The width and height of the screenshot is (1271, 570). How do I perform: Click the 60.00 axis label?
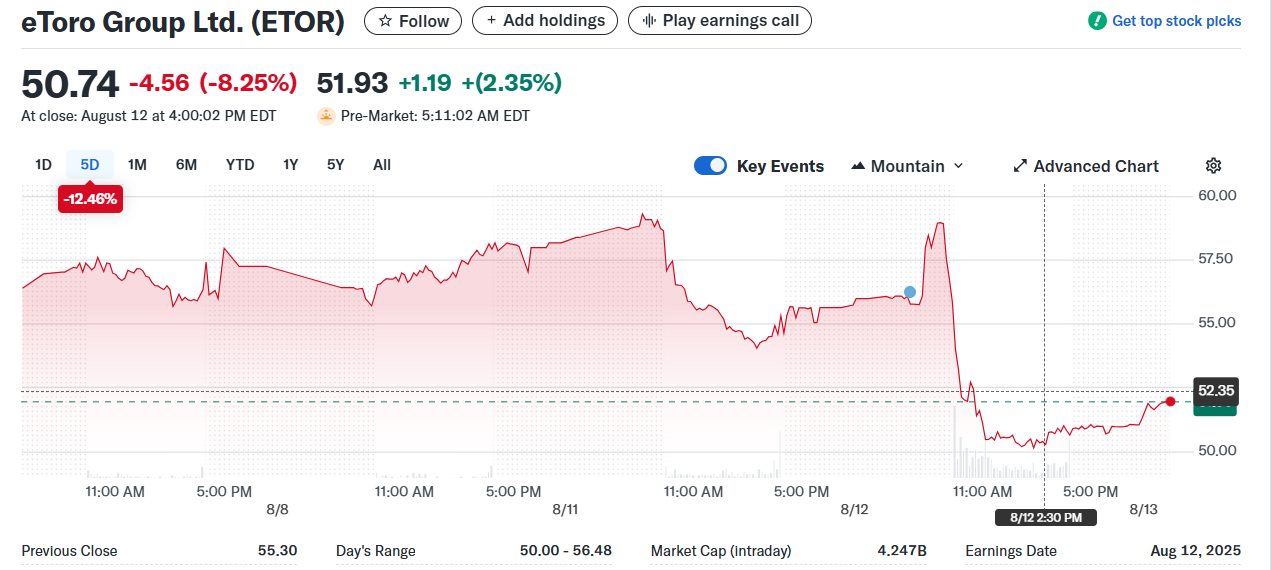1217,195
